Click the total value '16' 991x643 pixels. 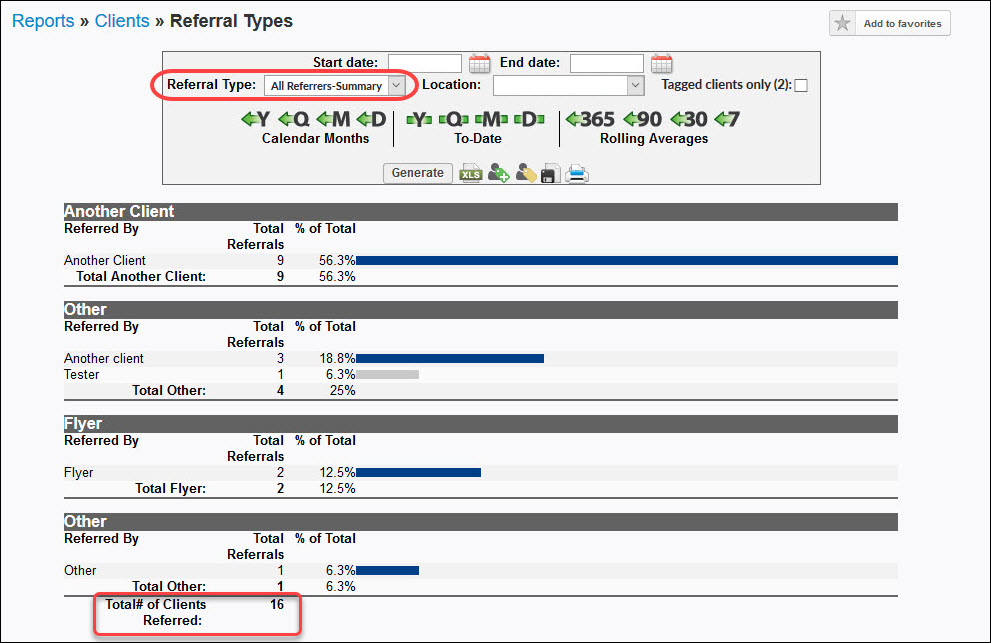tap(277, 604)
